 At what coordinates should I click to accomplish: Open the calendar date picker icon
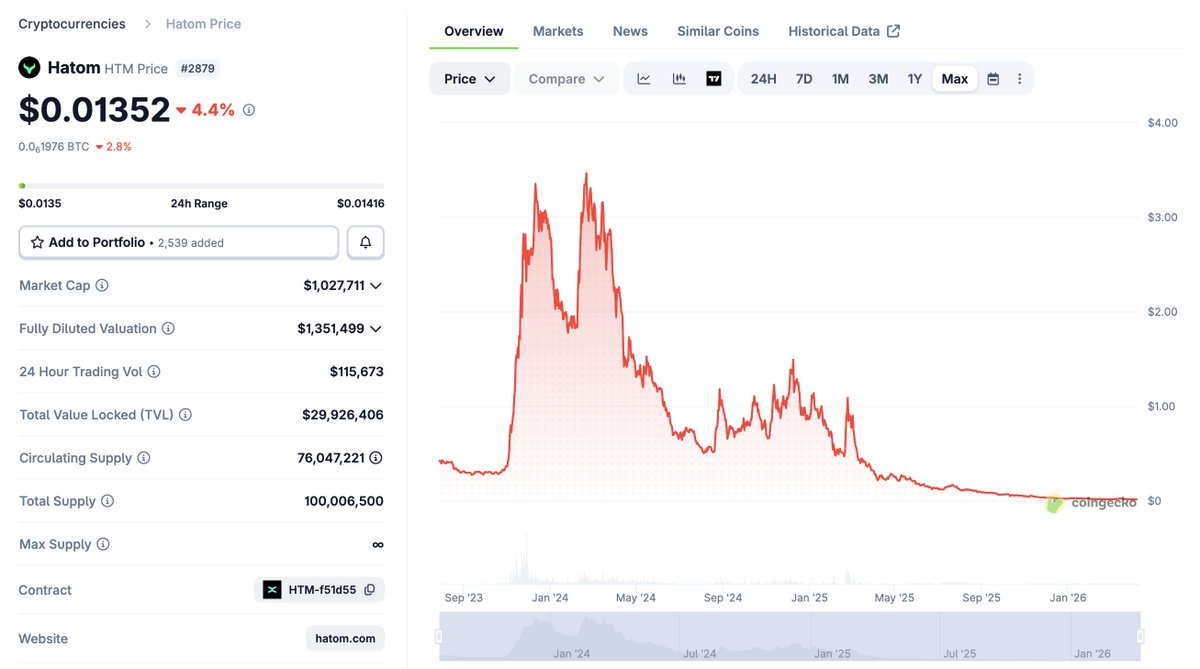click(x=993, y=79)
